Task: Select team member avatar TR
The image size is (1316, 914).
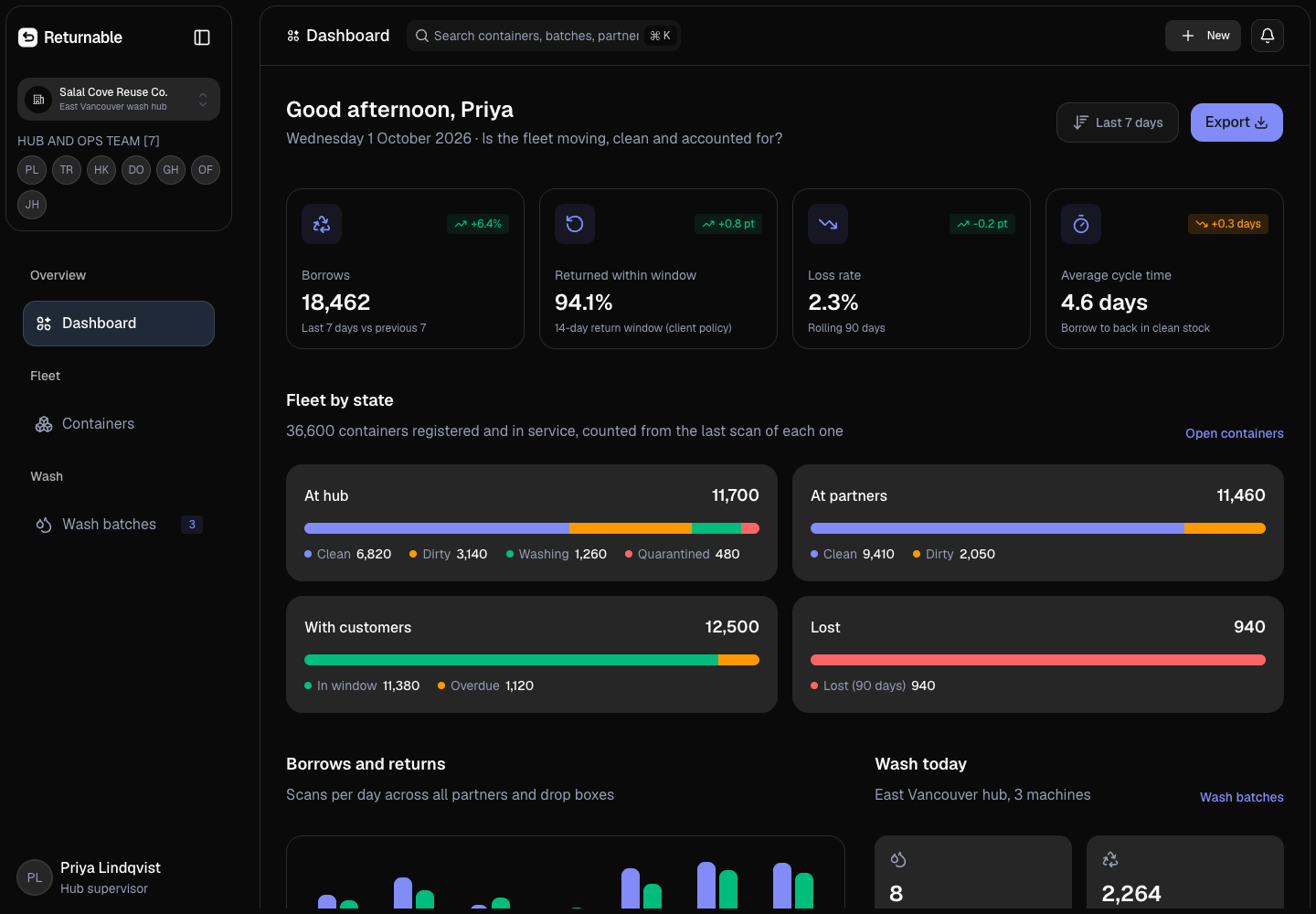Action: click(x=67, y=170)
